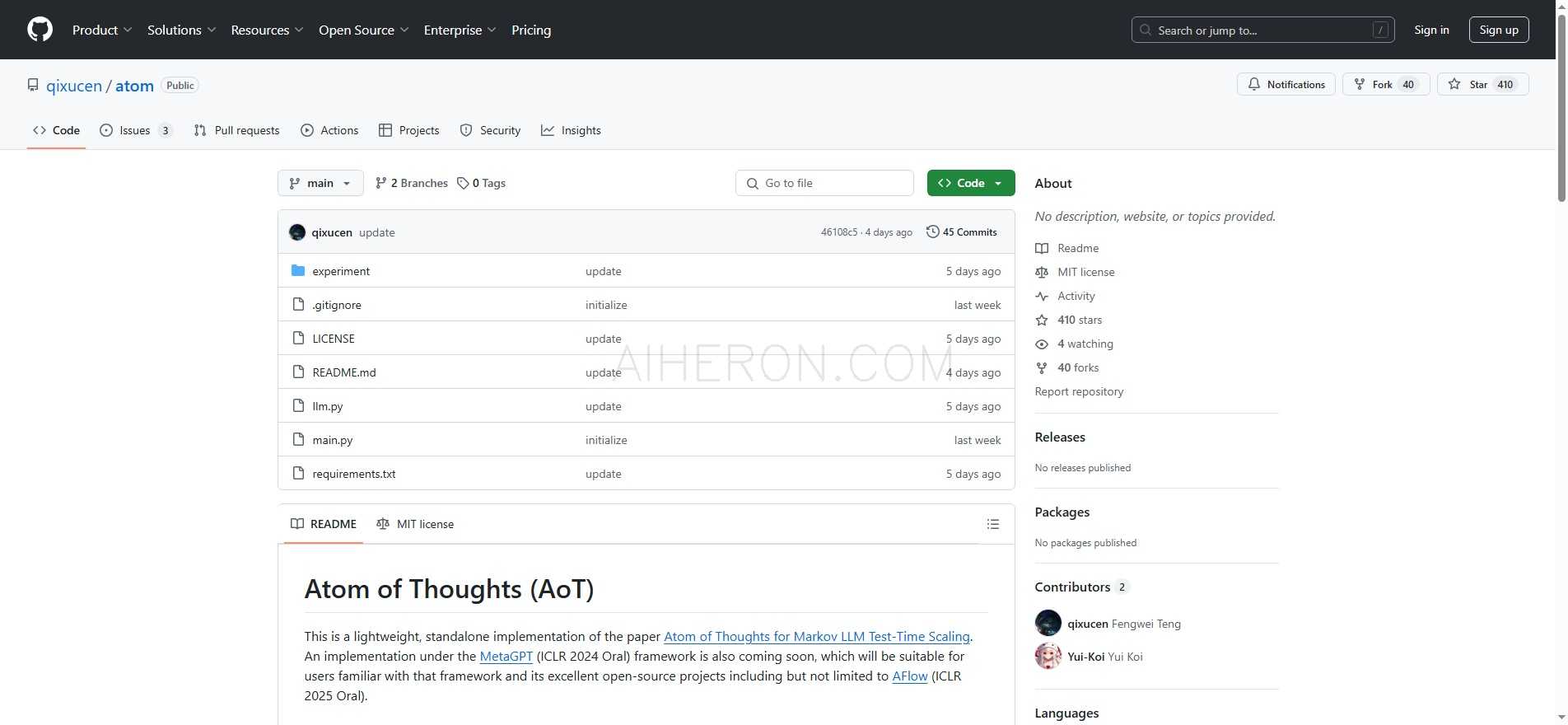Click the Go to file search field

824,183
